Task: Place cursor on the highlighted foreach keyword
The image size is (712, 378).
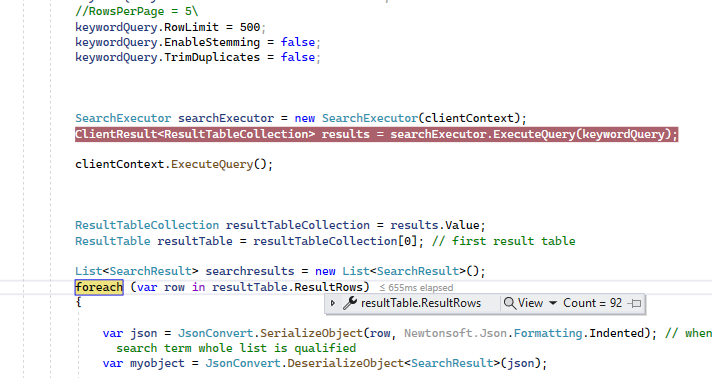Action: pos(99,287)
